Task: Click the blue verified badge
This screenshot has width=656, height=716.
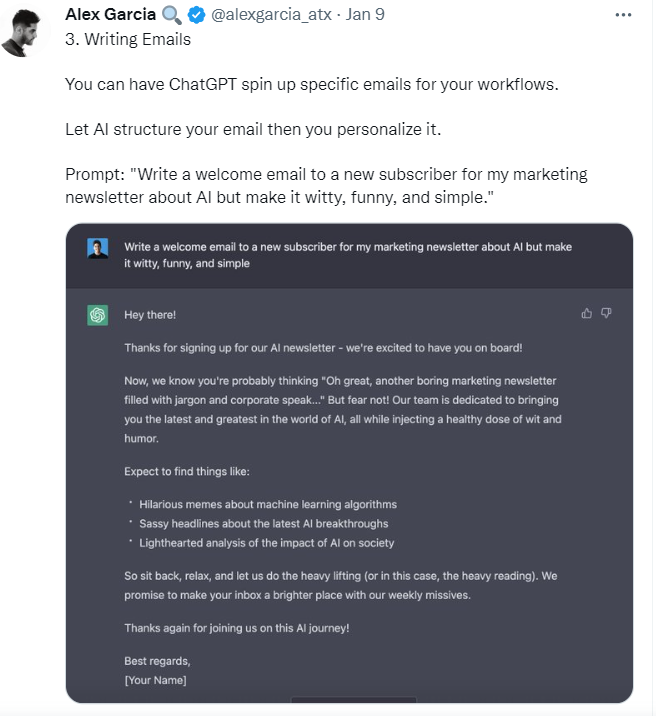Action: pos(195,16)
